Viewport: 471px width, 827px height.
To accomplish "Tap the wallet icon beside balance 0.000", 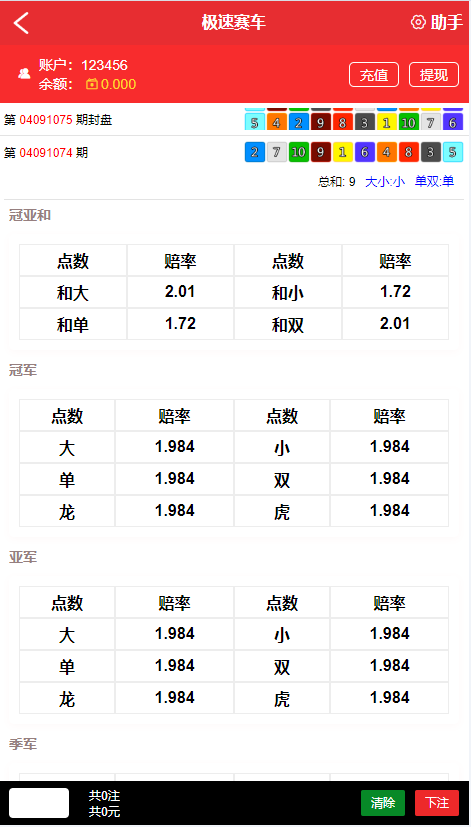I will 92,84.
